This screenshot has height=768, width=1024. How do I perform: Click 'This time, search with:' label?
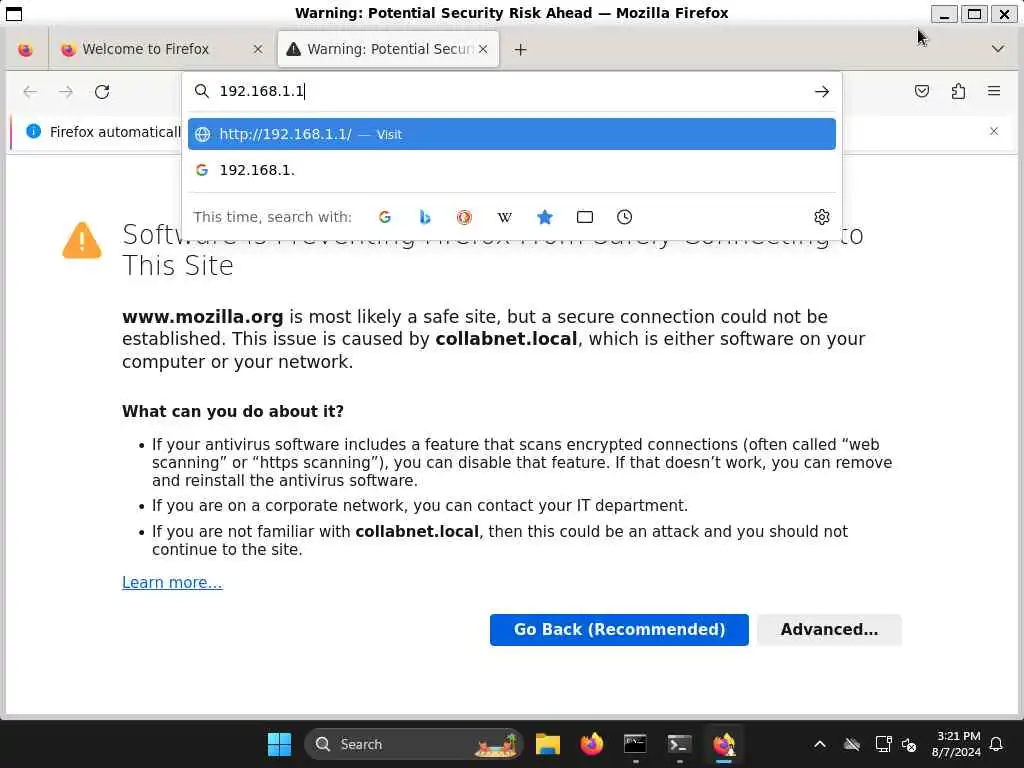click(x=272, y=217)
